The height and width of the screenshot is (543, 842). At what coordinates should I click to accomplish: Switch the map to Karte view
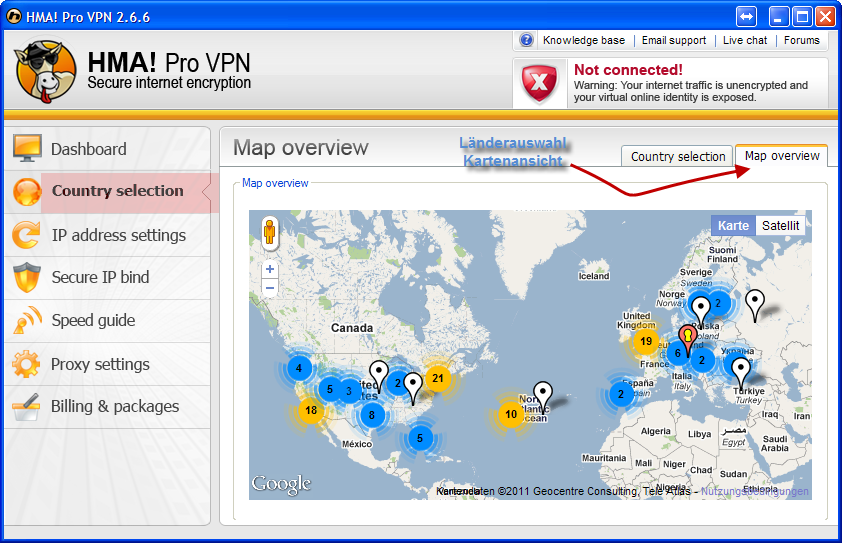coord(733,226)
